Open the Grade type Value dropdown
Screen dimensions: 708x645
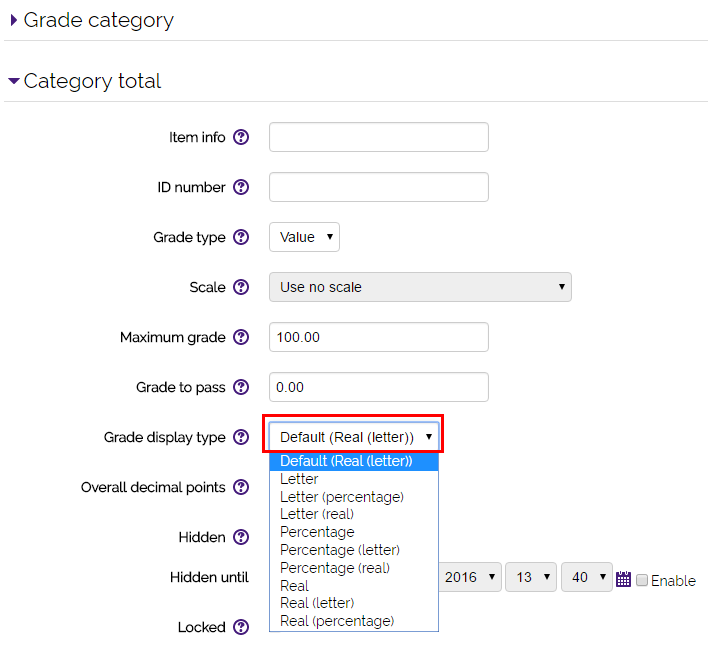[x=304, y=237]
